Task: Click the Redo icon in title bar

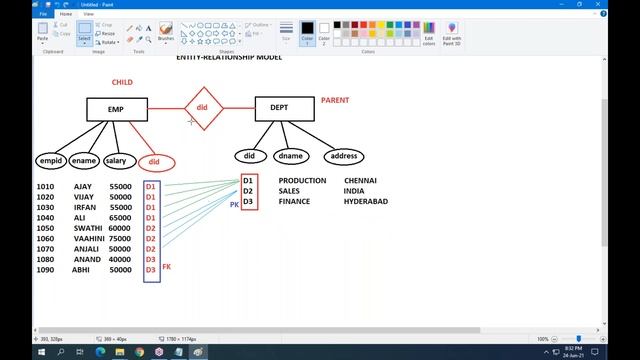Action: (x=66, y=4)
